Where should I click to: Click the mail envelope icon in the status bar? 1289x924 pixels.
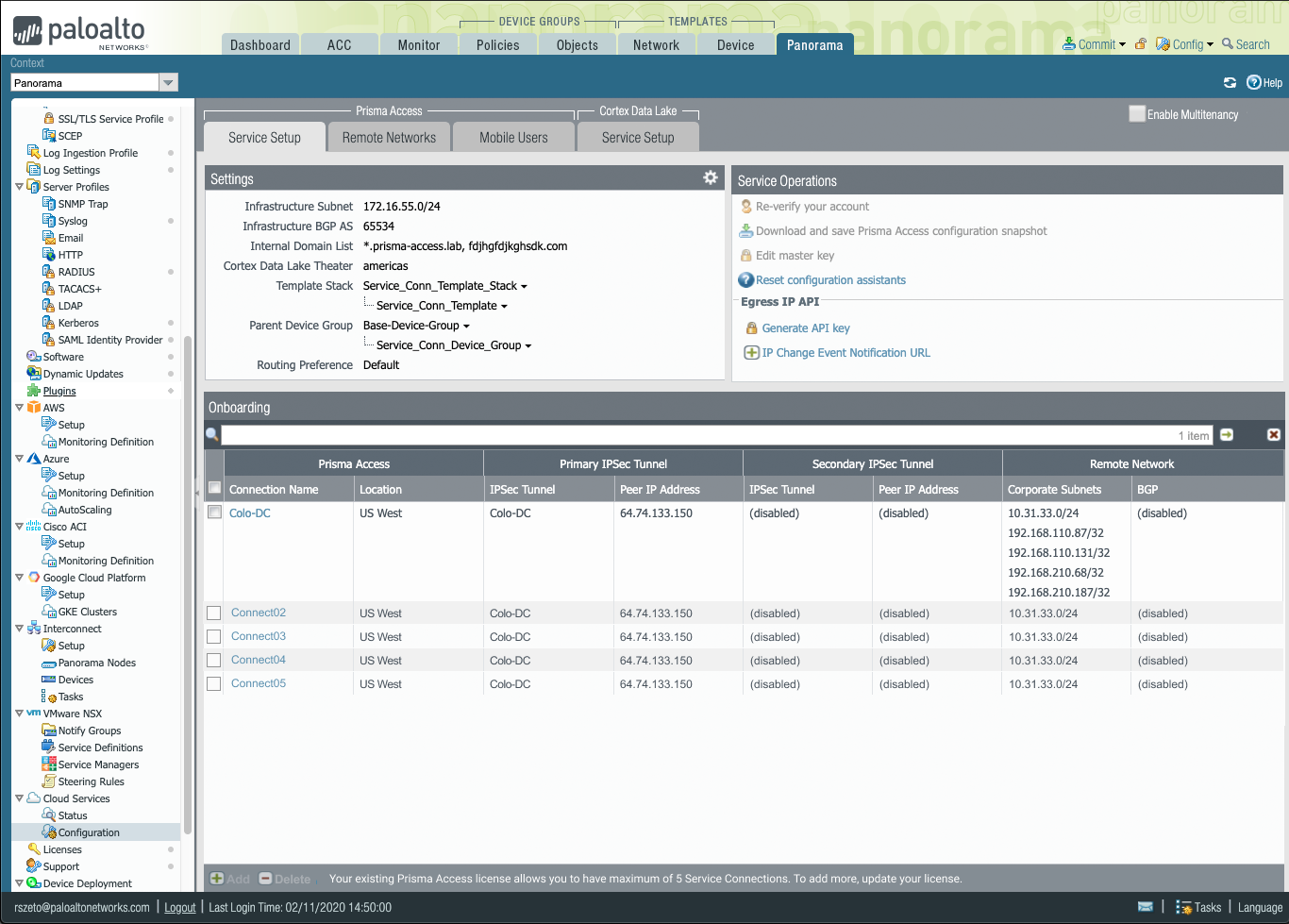[1146, 907]
